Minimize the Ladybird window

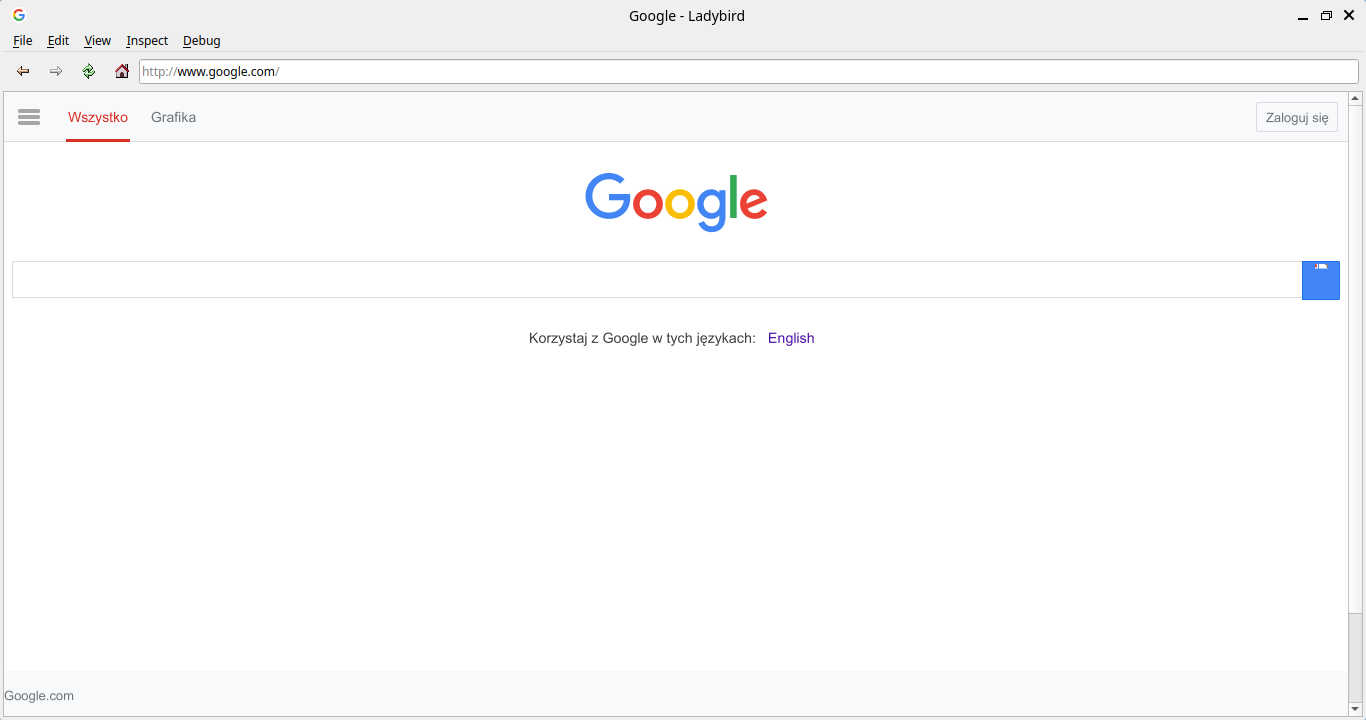[x=1303, y=16]
